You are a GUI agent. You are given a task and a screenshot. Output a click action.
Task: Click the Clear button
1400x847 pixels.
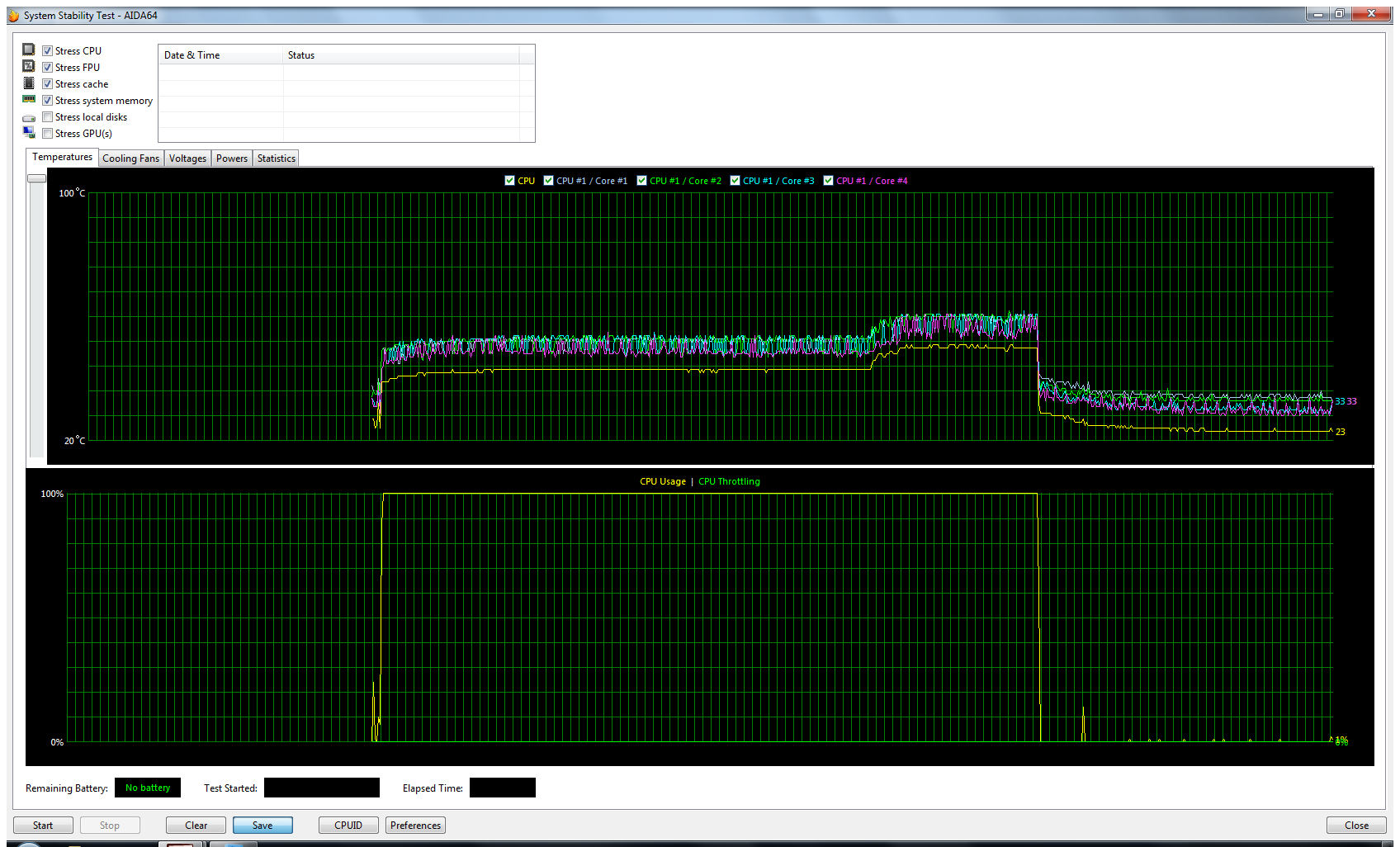tap(196, 826)
